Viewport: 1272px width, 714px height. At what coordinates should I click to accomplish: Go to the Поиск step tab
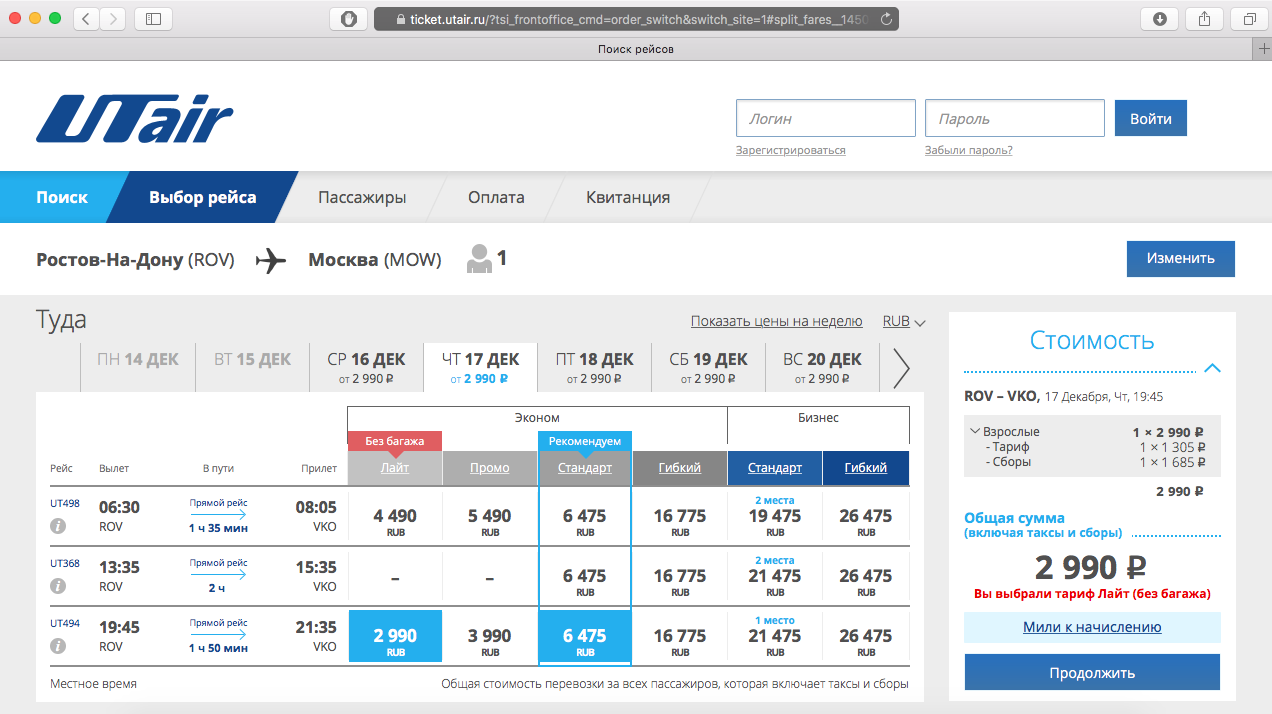(62, 197)
